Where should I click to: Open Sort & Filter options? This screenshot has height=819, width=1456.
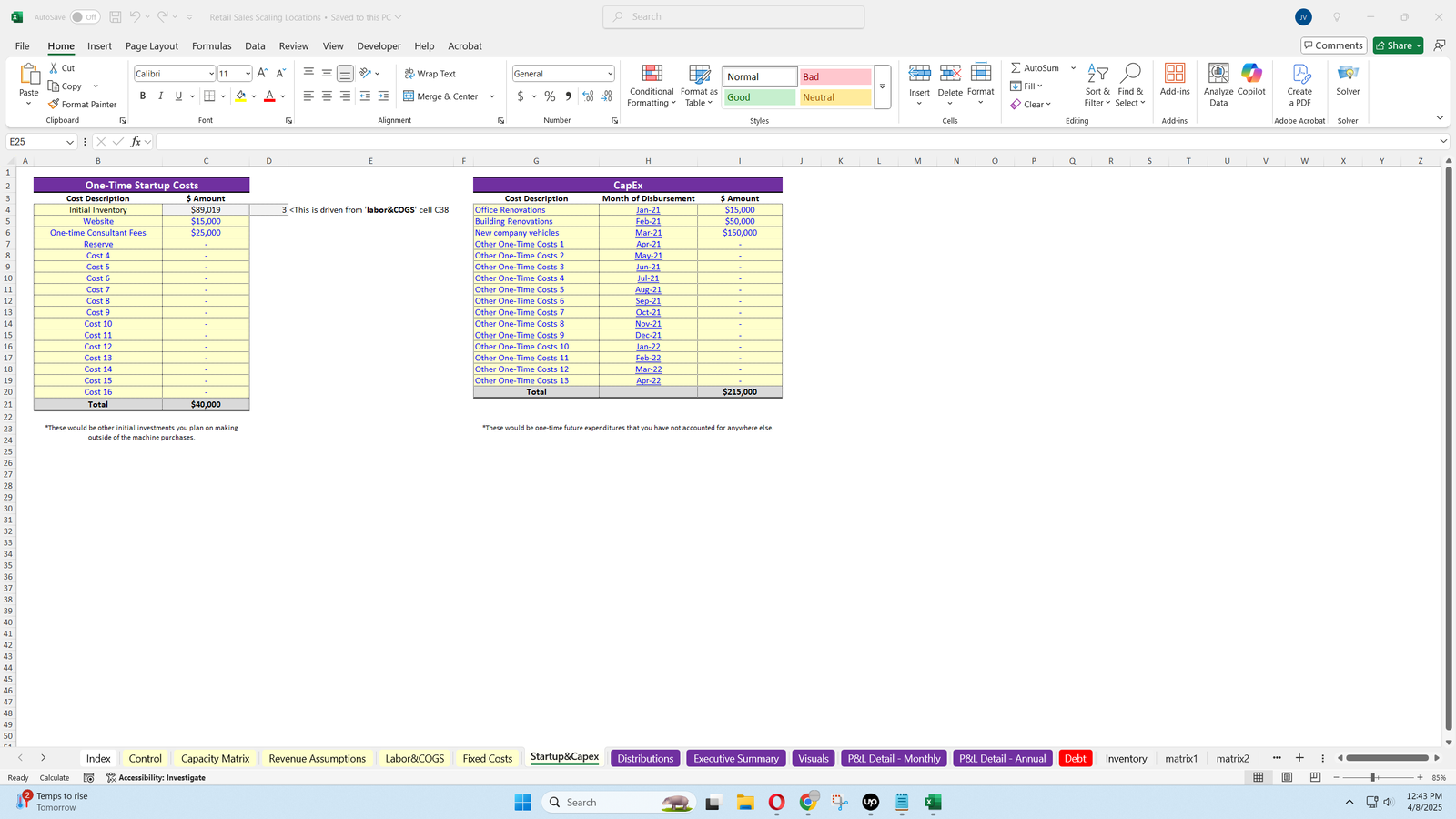click(1097, 75)
